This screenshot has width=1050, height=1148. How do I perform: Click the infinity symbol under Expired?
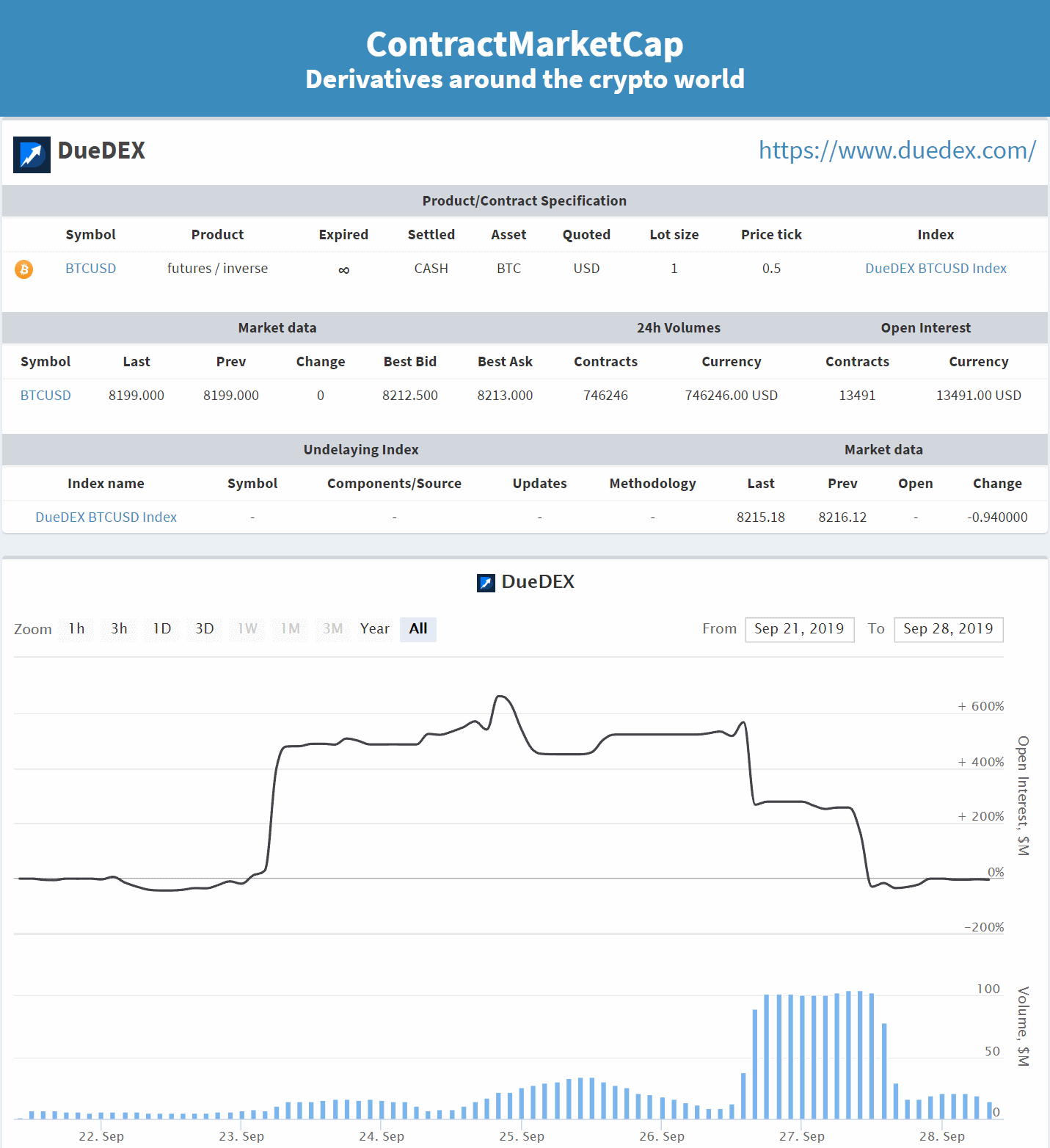pos(343,270)
